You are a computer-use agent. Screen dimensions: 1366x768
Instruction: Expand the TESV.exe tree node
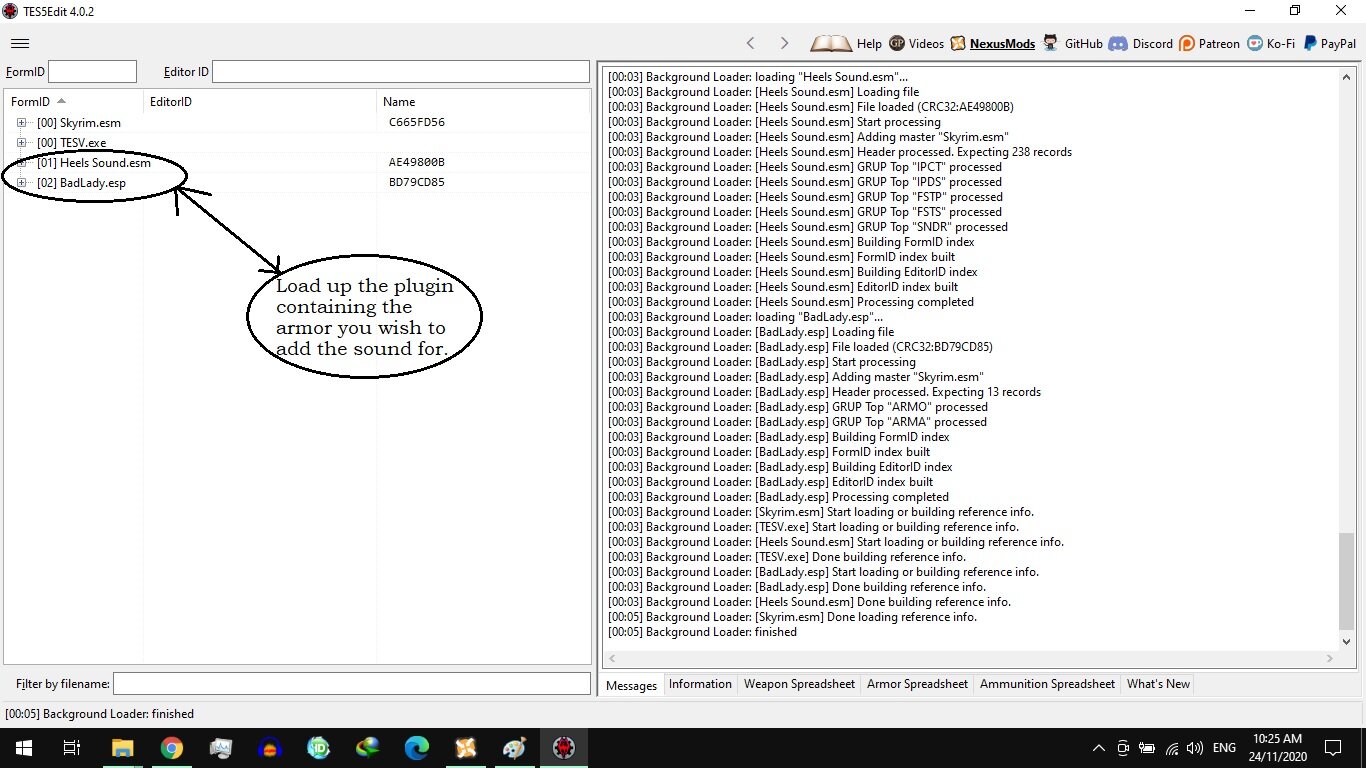click(22, 142)
